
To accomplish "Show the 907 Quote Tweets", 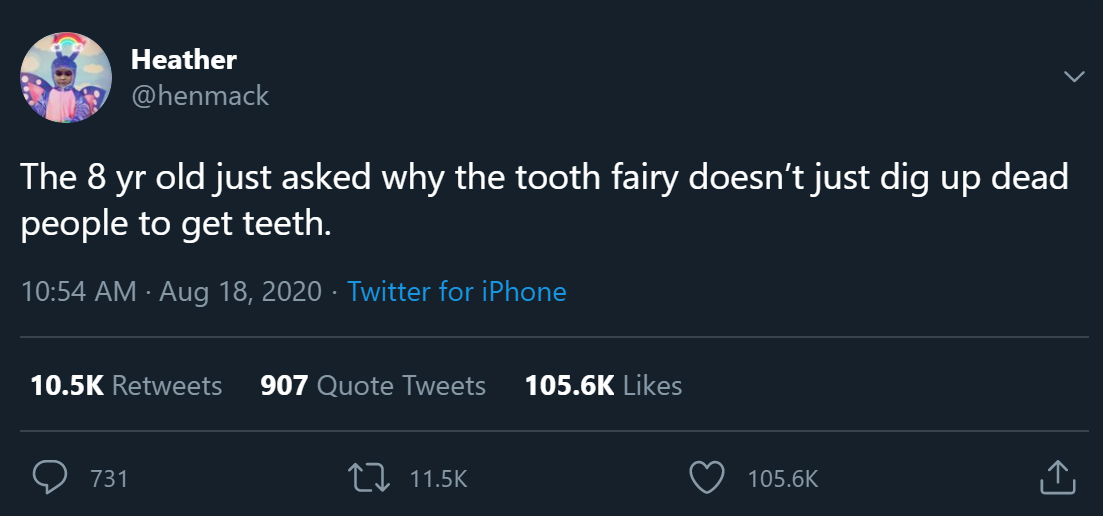I will [x=372, y=385].
